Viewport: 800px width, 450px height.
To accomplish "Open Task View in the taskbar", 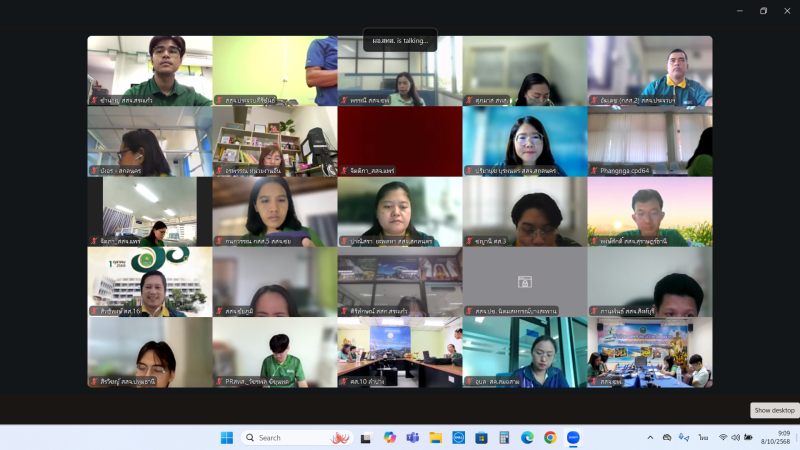I will pos(366,438).
